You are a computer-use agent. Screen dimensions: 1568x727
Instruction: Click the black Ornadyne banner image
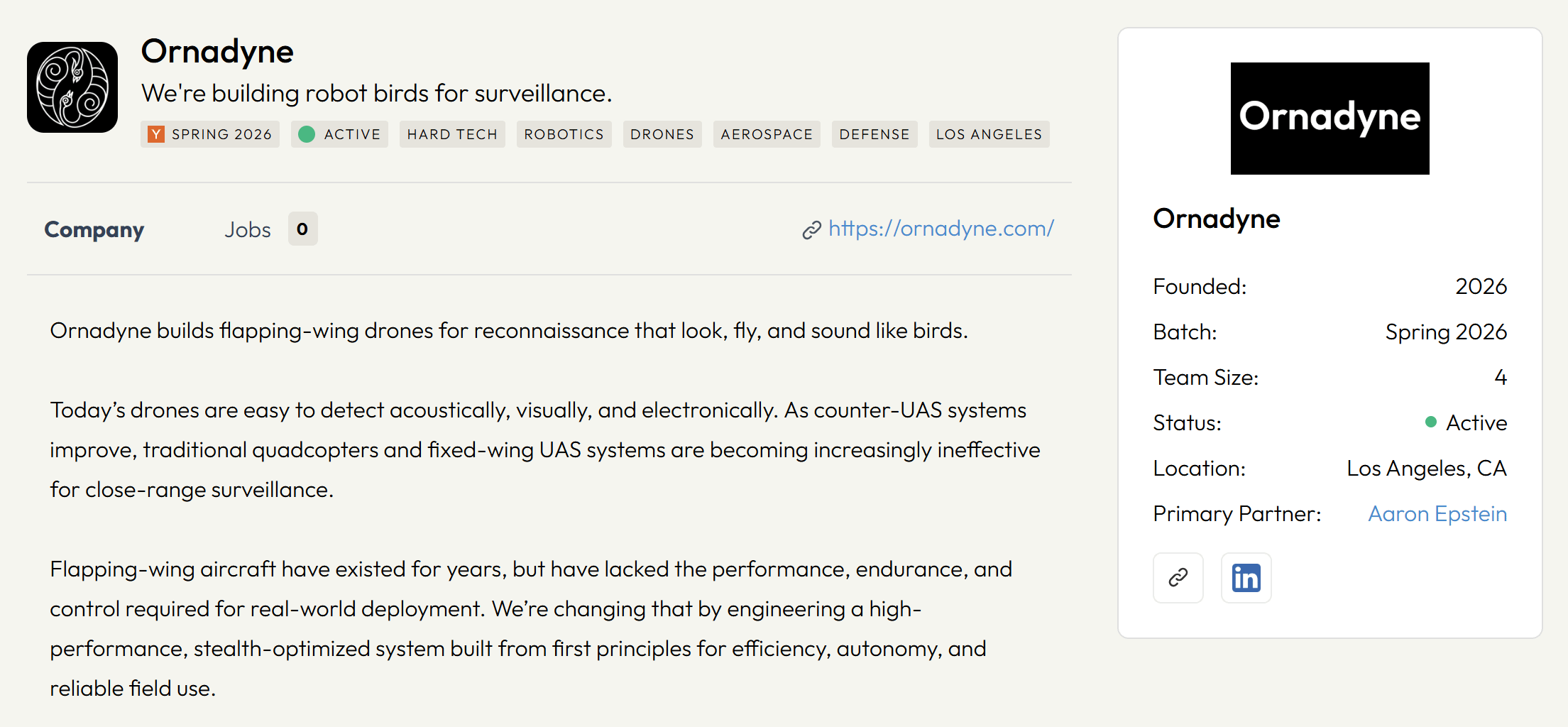(1329, 119)
